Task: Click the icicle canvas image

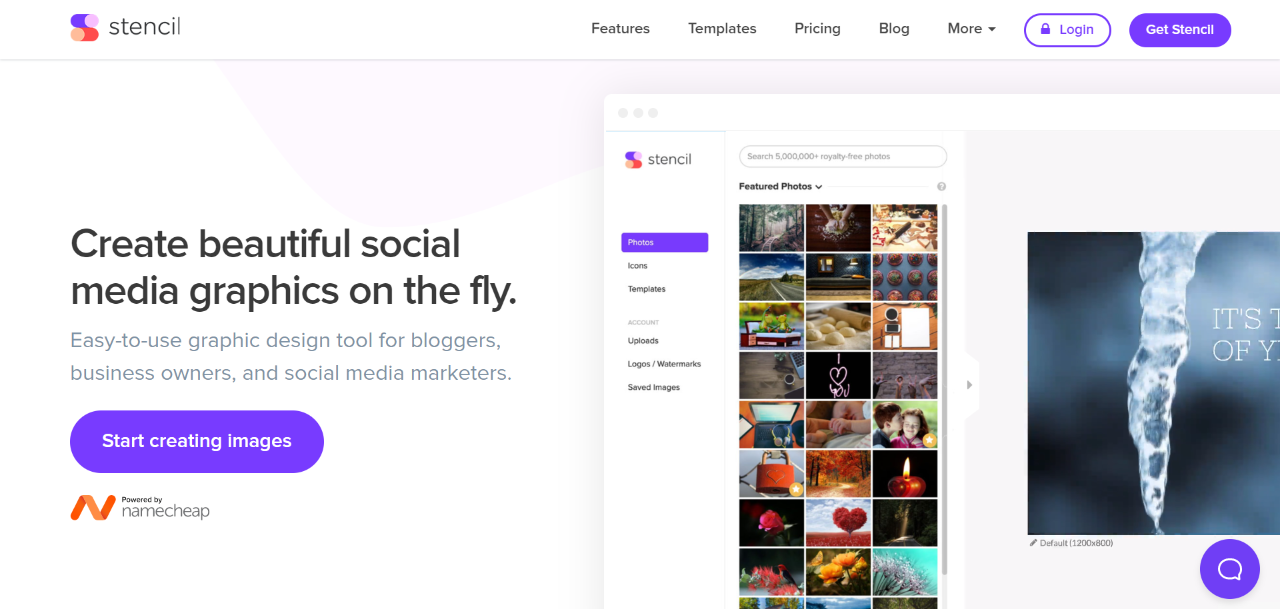Action: (x=1154, y=383)
